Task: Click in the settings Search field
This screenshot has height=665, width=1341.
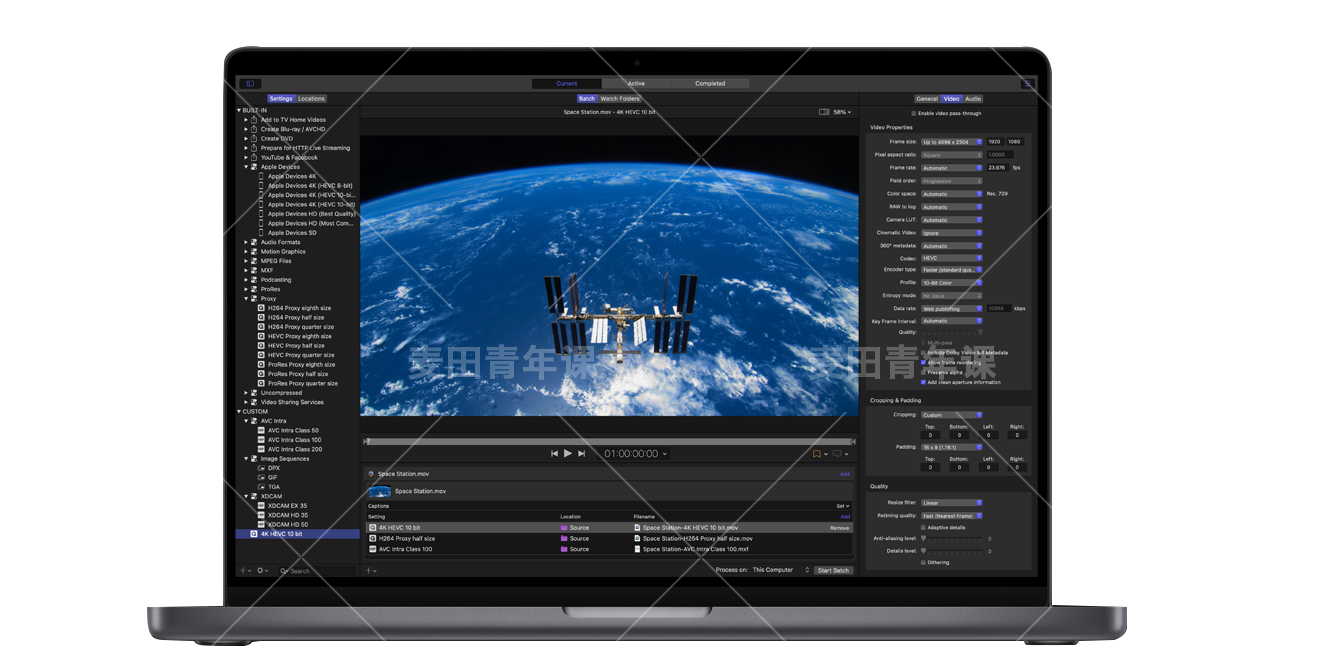Action: [x=316, y=571]
